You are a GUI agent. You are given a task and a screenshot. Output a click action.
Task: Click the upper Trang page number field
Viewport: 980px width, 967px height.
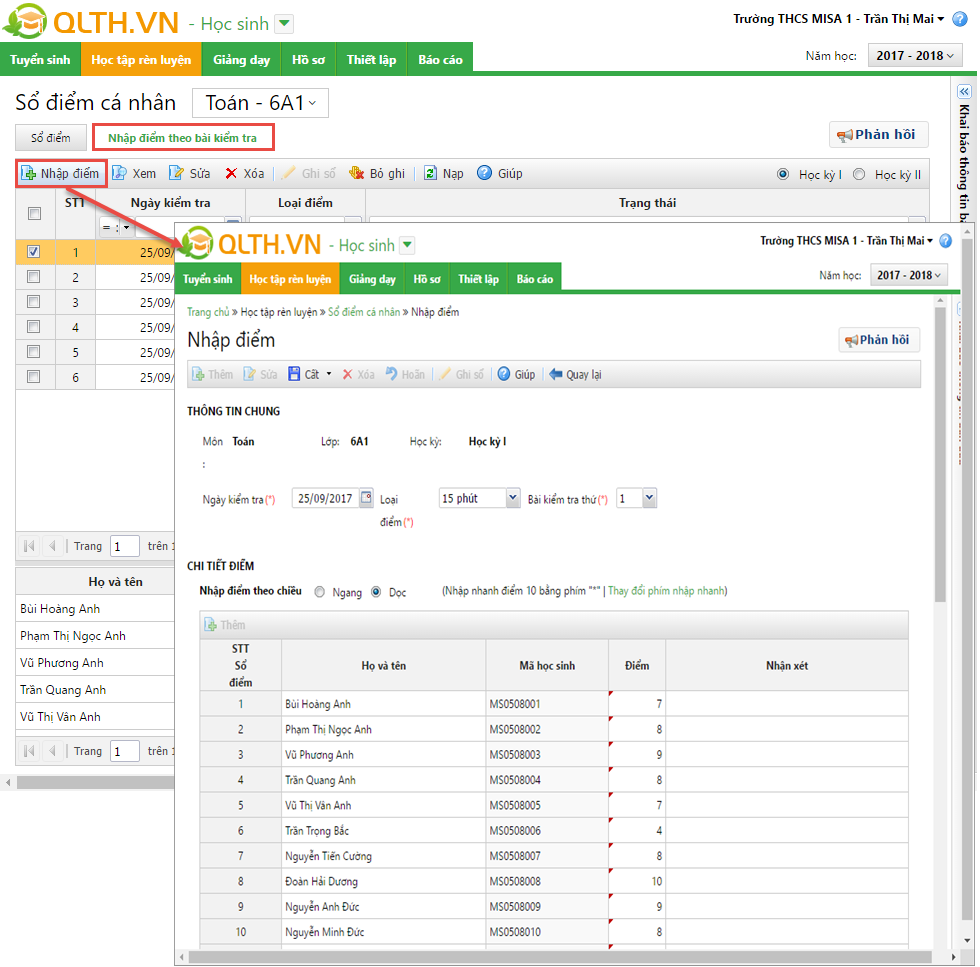click(124, 546)
